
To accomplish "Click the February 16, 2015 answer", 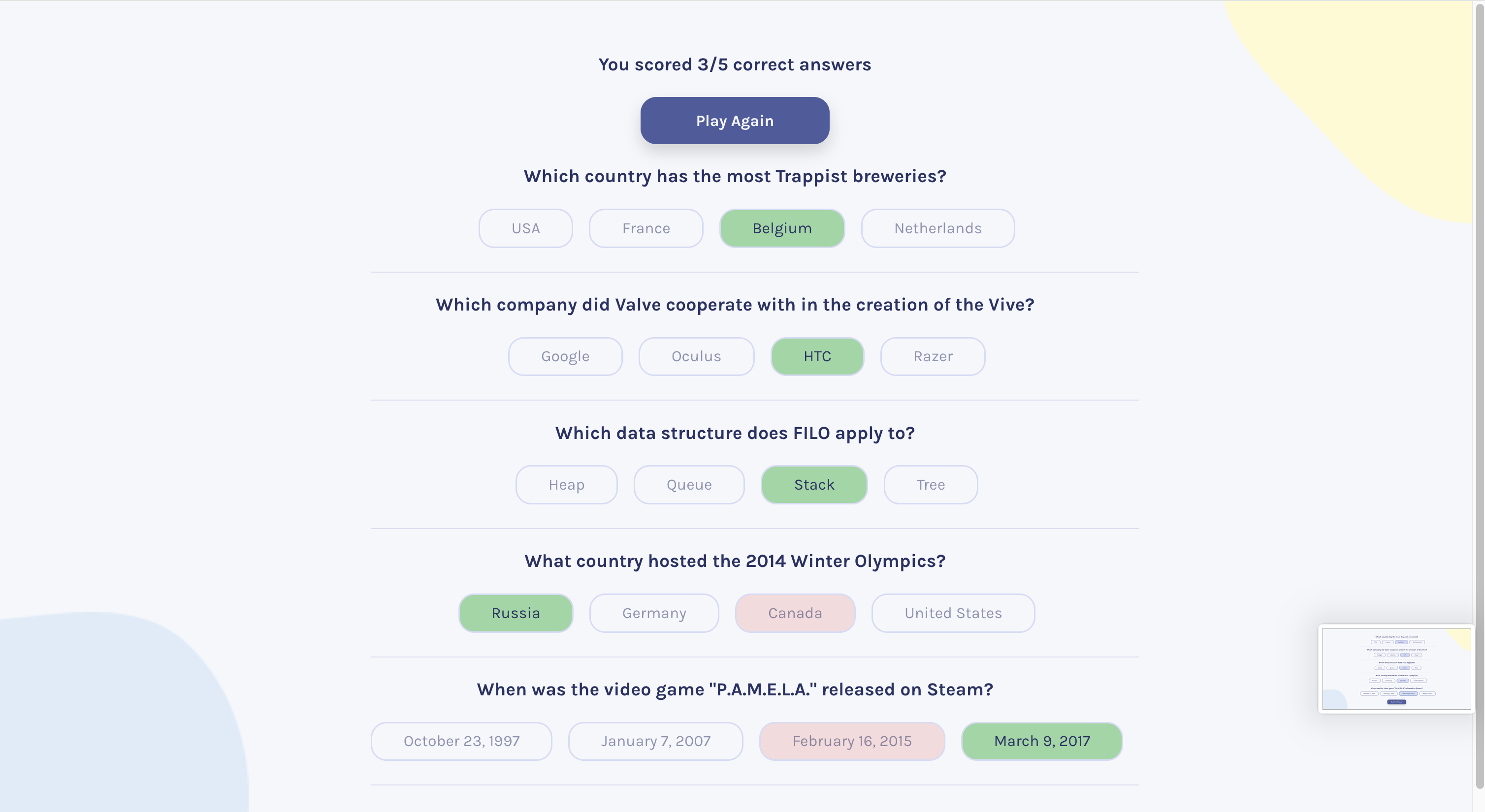I will [851, 741].
